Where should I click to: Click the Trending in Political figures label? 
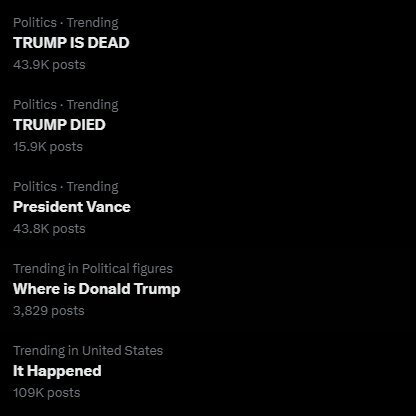coord(93,269)
